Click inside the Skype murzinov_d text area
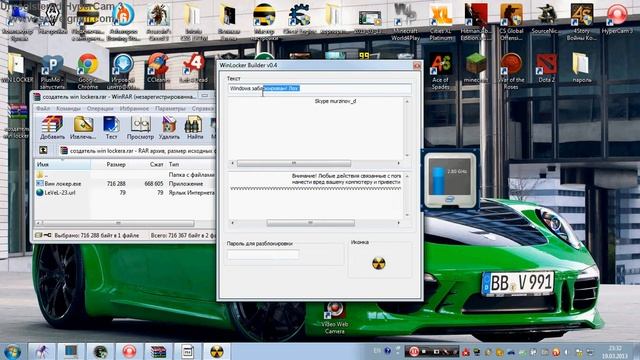The width and height of the screenshot is (640, 360). [x=316, y=128]
